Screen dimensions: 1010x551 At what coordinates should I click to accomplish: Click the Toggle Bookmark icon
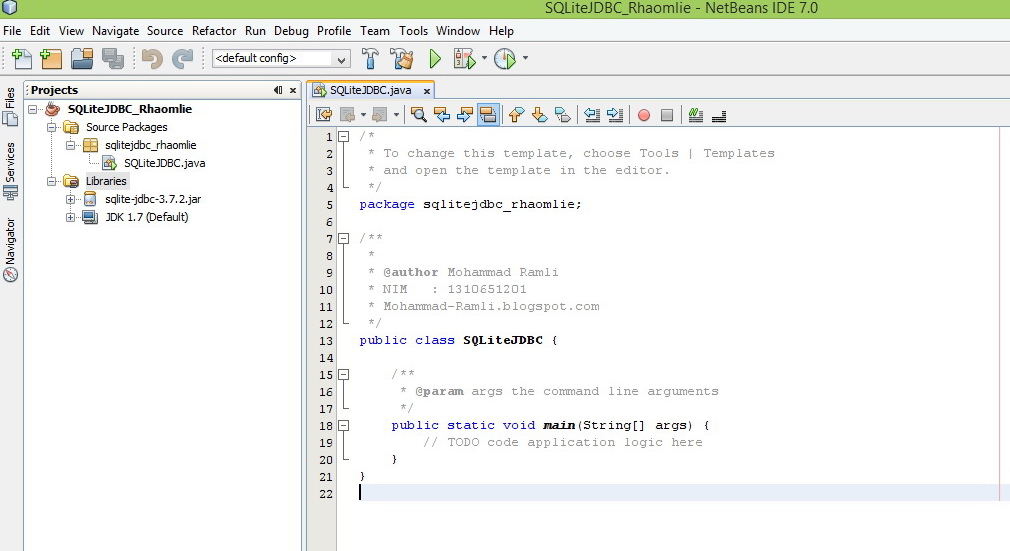click(562, 115)
